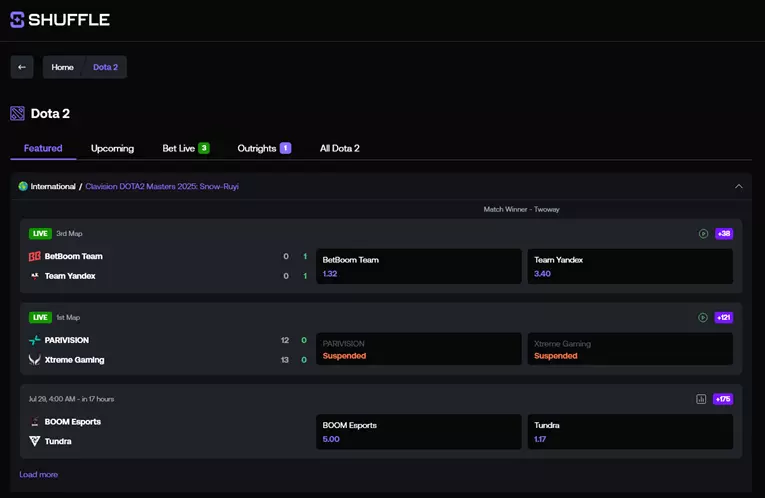765x498 pixels.
Task: Click the Xtreme Gaming team logo
Action: pos(35,360)
